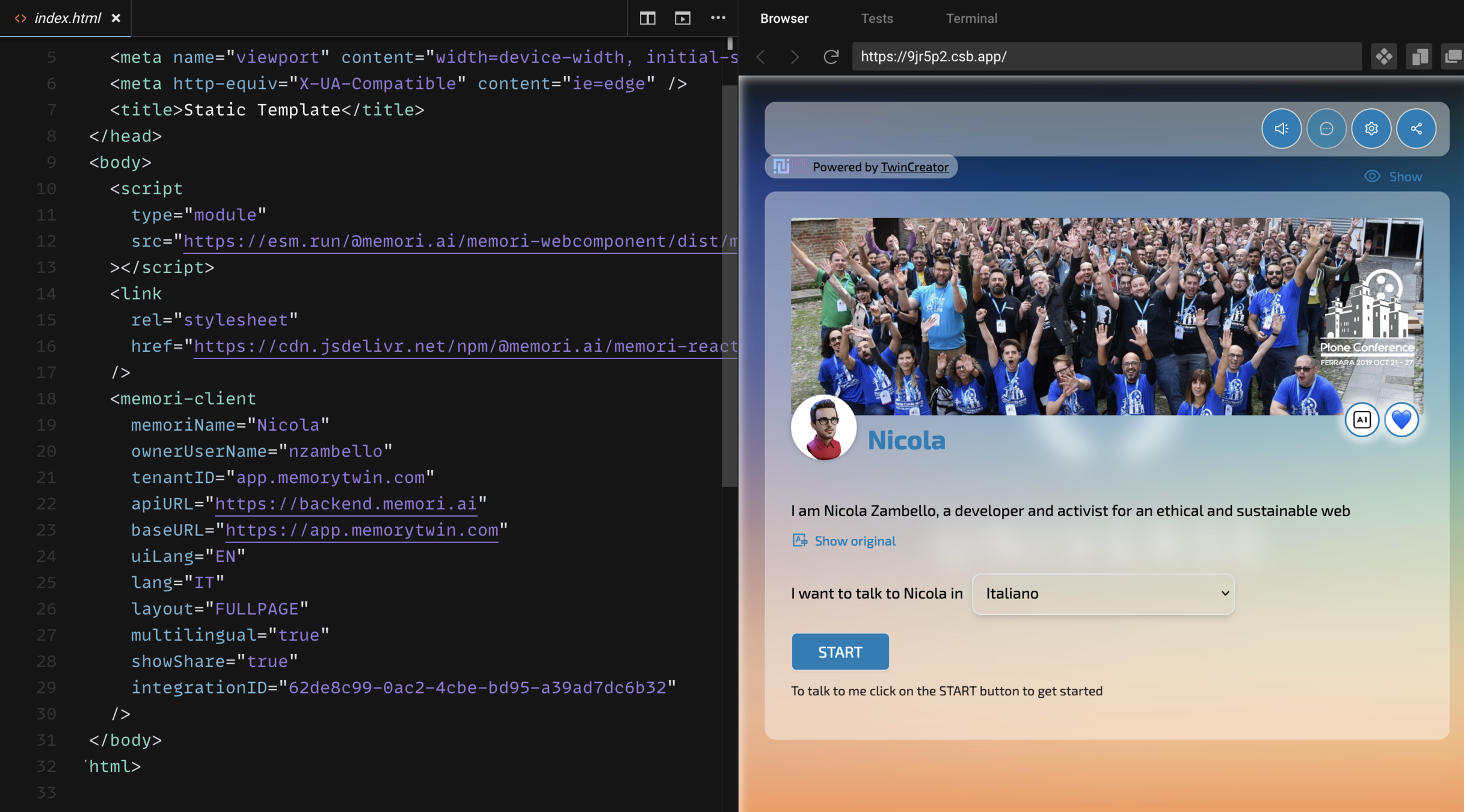Click the editor preview pane icon

point(682,18)
